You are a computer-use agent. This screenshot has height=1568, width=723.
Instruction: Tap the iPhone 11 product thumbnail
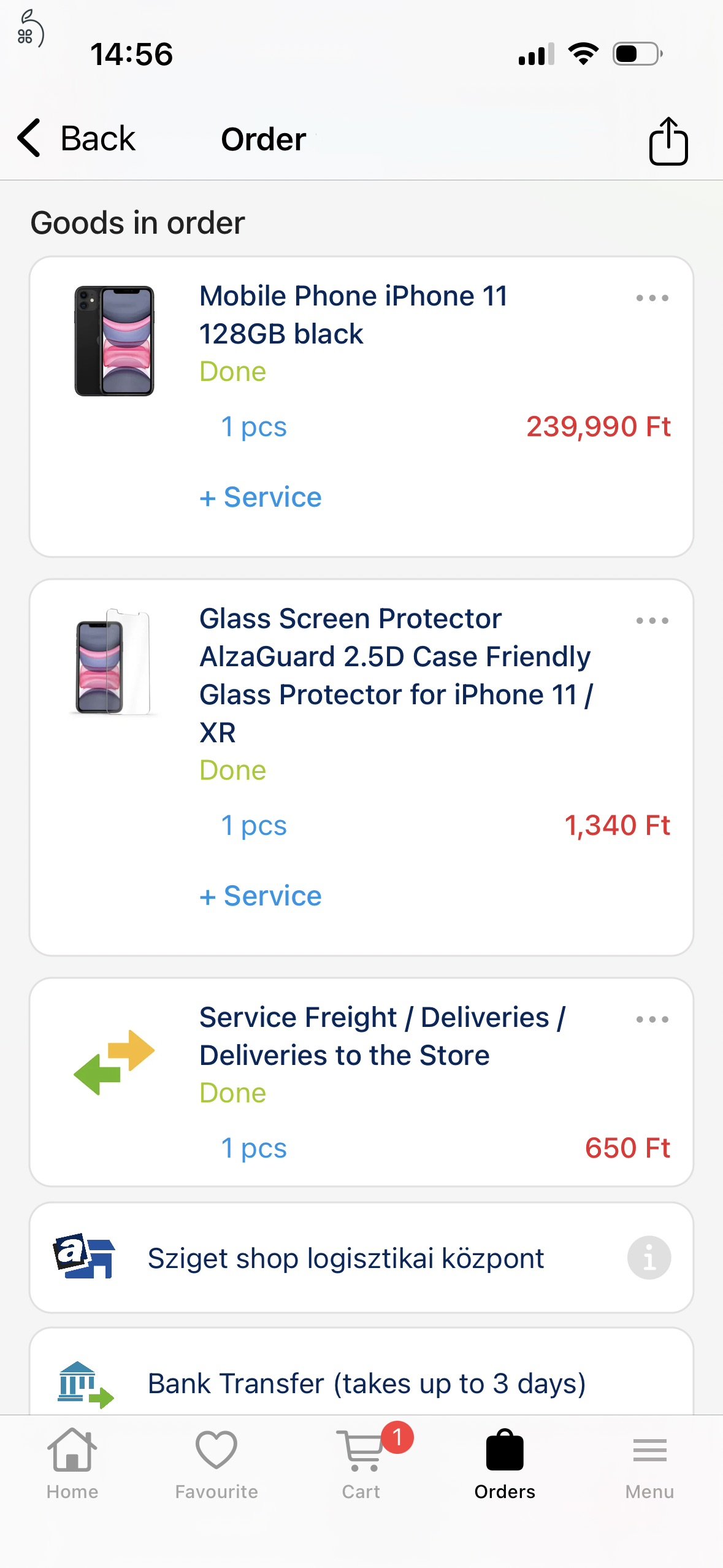tap(114, 341)
